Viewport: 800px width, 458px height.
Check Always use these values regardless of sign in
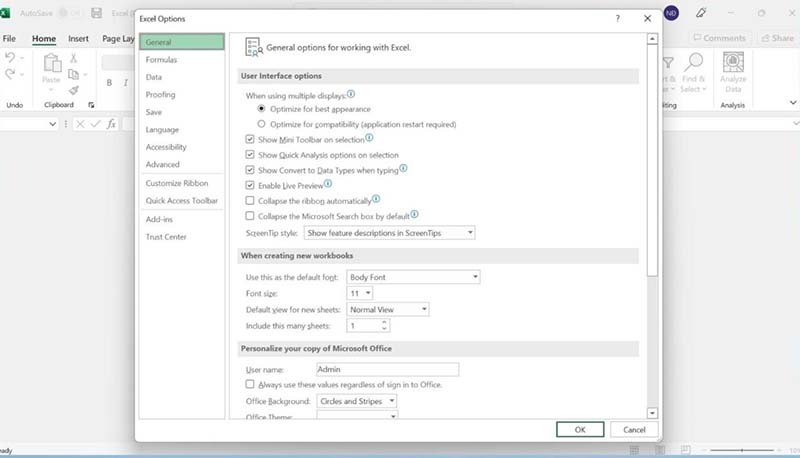250,384
